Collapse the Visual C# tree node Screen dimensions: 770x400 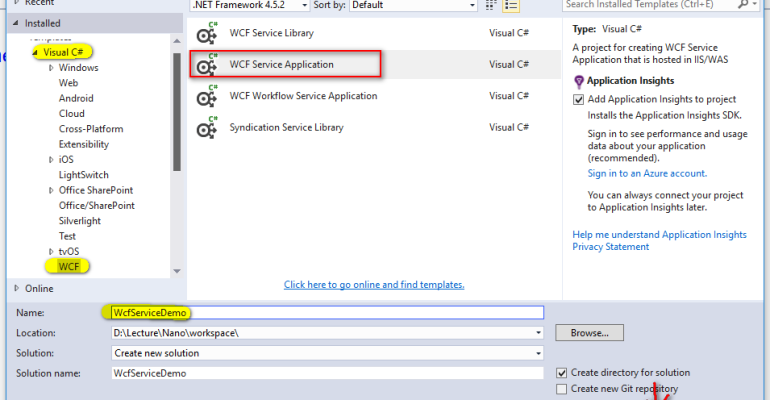click(35, 52)
